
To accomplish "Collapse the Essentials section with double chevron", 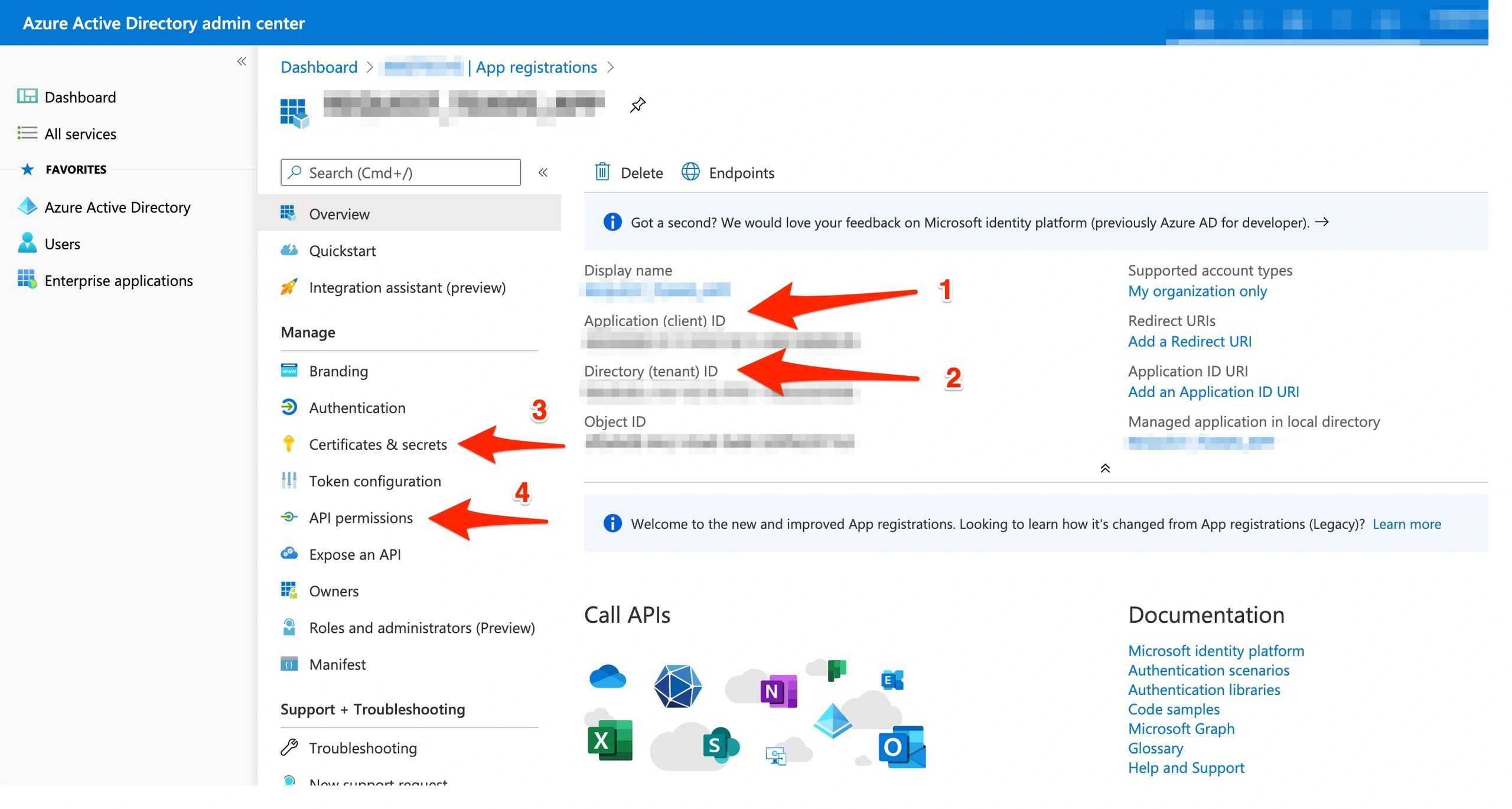I will tap(1105, 468).
